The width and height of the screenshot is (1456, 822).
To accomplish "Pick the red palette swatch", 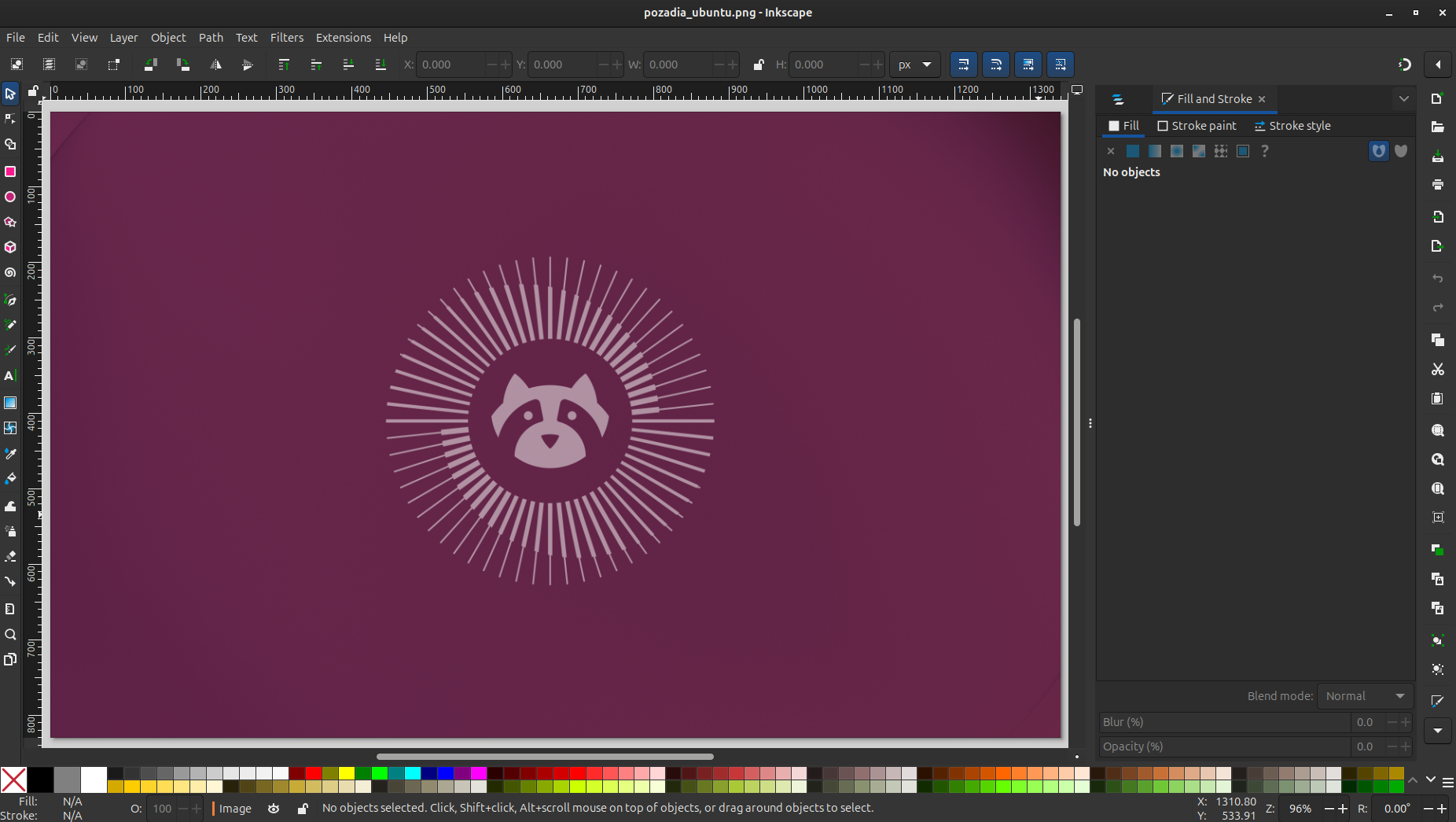I will 314,773.
